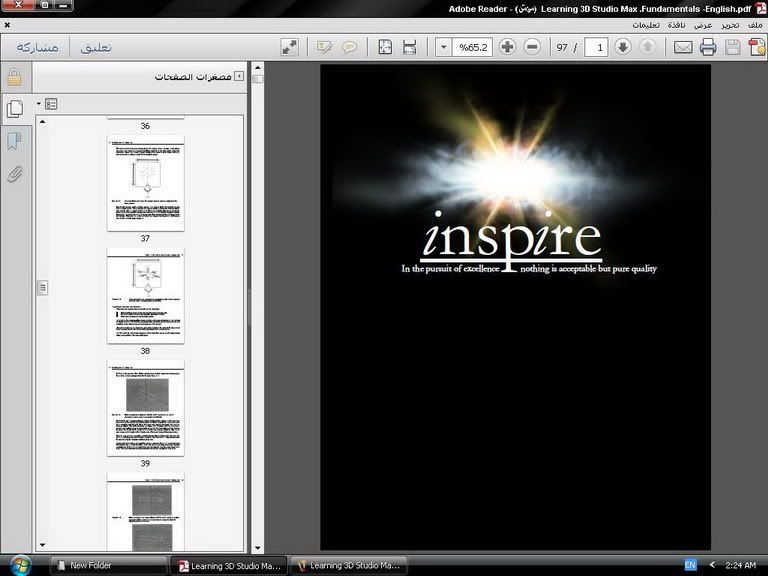
Task: Open the Share pane (مشاركة)
Action: click(x=37, y=47)
